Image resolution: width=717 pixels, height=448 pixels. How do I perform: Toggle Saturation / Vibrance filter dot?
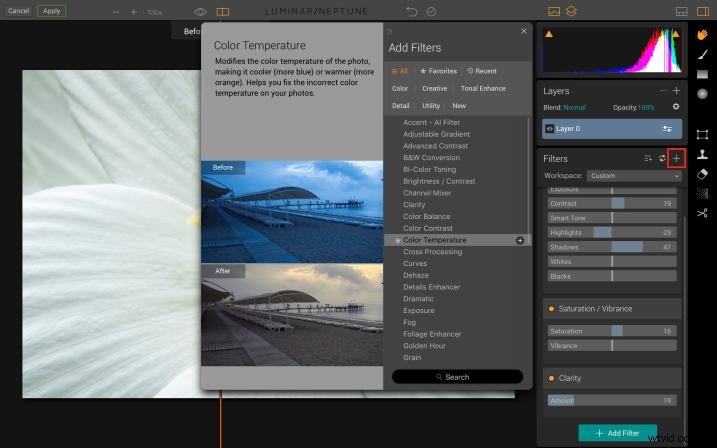551,309
